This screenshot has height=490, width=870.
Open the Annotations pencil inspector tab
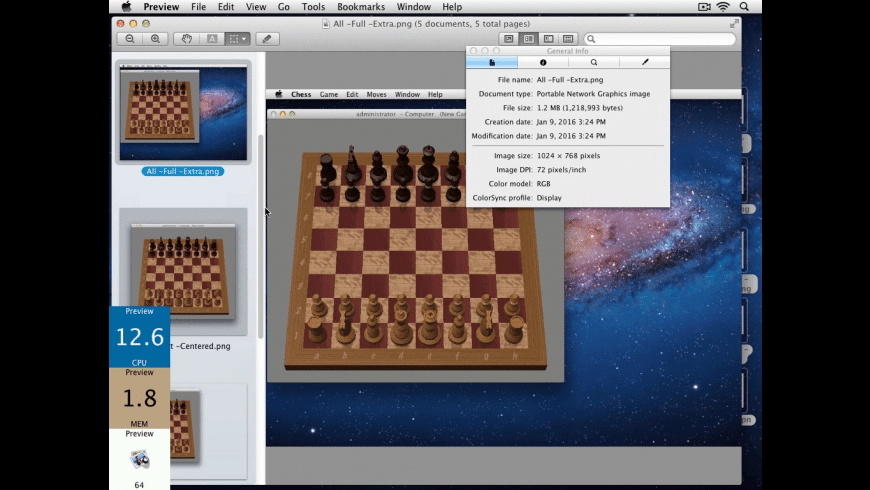pyautogui.click(x=645, y=62)
